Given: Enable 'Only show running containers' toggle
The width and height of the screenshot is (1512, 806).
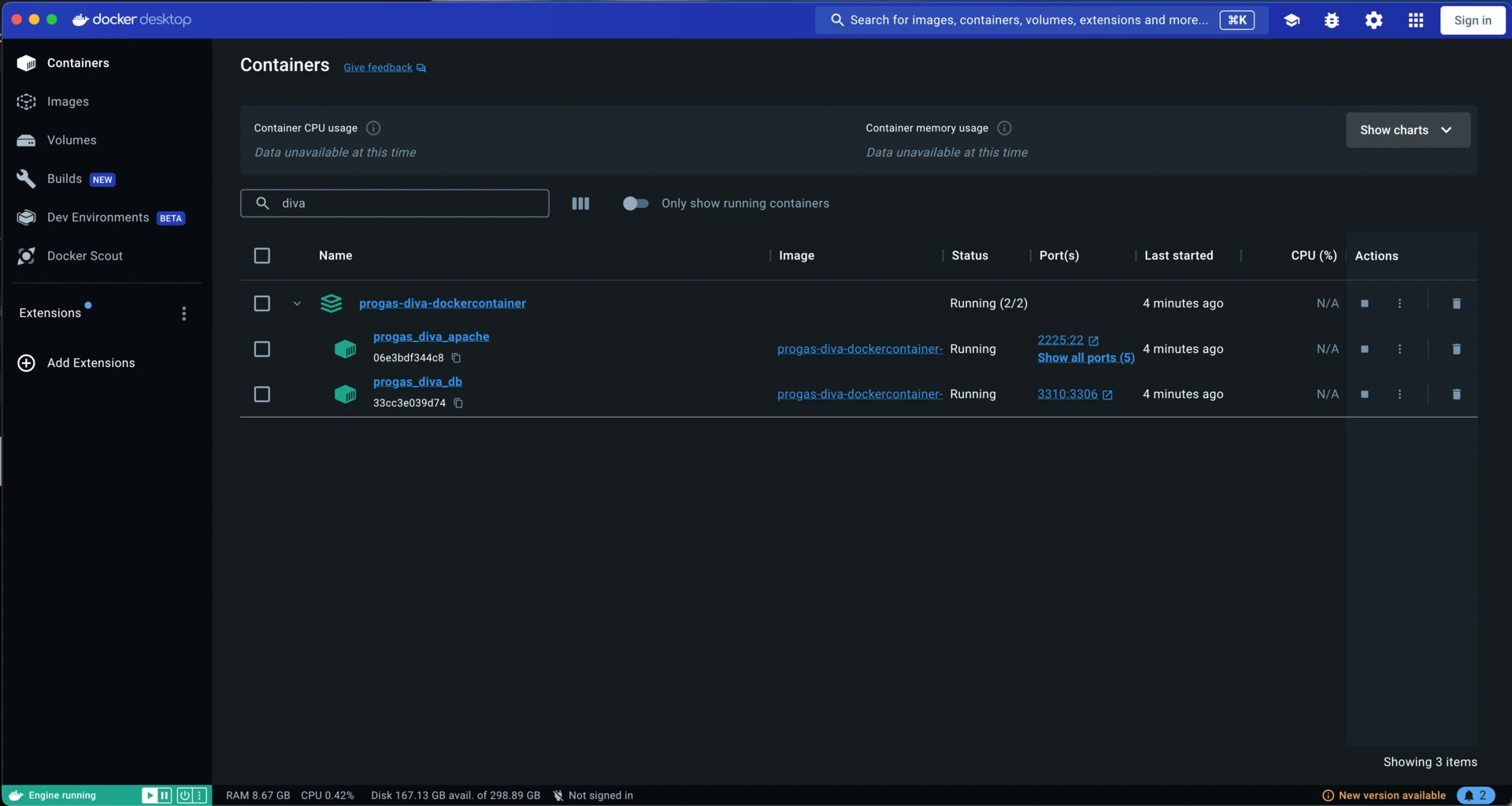Looking at the screenshot, I should click(636, 202).
